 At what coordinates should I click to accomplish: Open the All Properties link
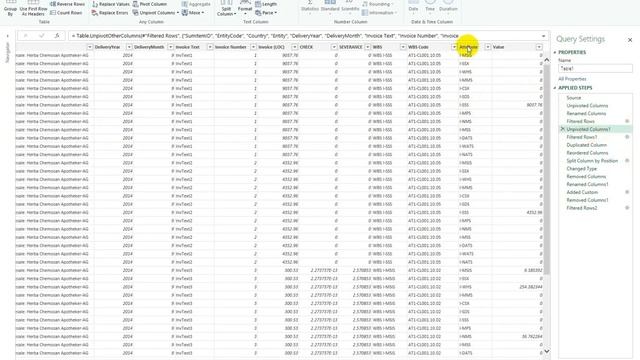pos(572,79)
